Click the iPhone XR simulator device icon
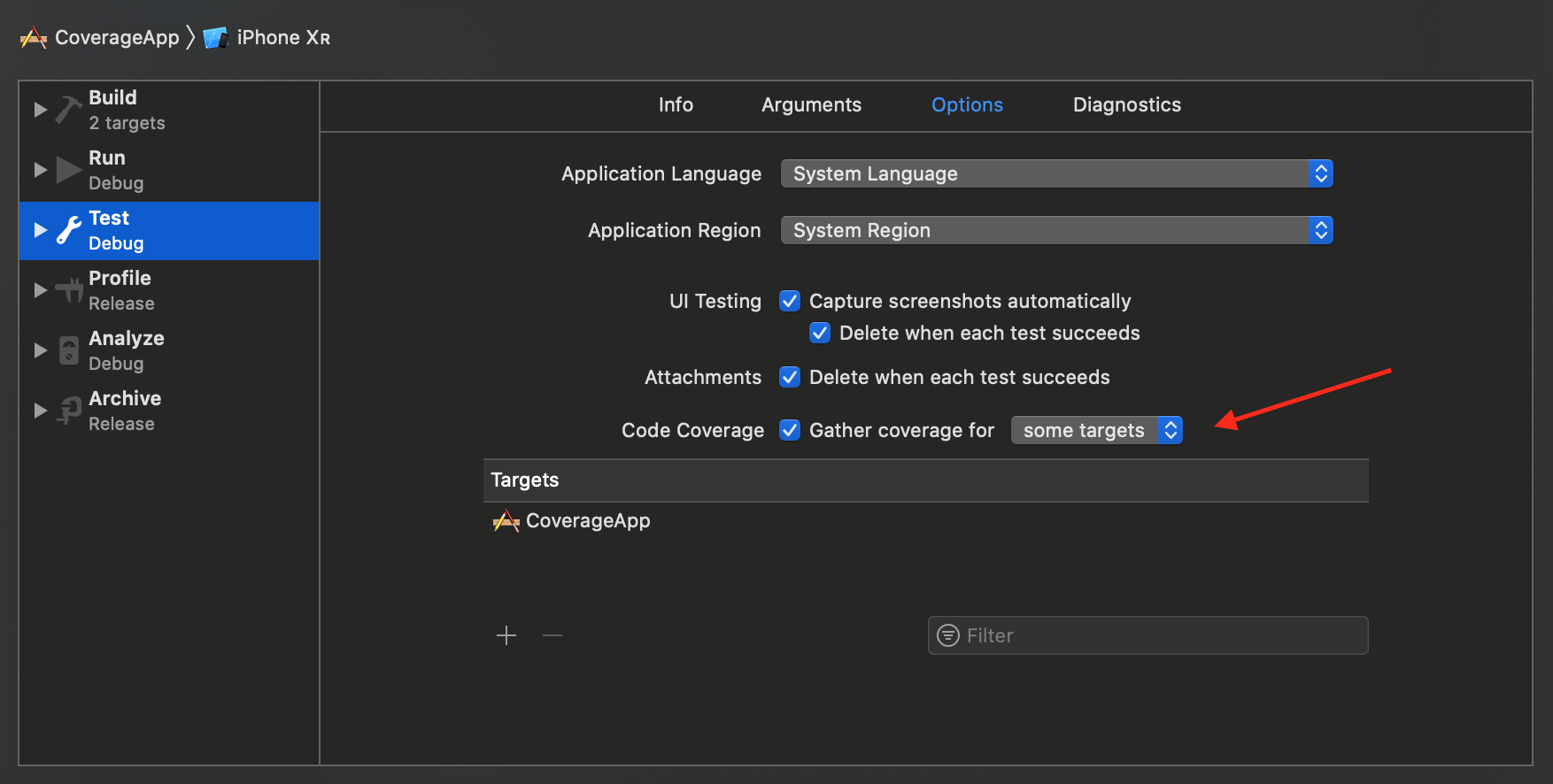The height and width of the screenshot is (784, 1553). coord(215,38)
